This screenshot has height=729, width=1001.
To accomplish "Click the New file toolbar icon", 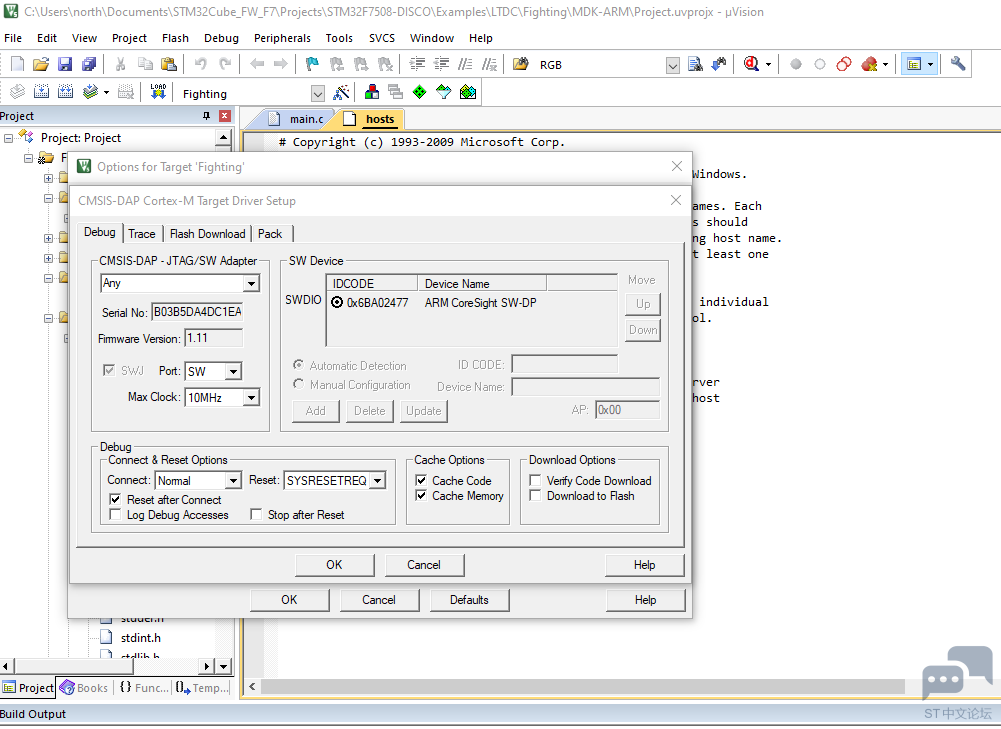I will pyautogui.click(x=17, y=64).
